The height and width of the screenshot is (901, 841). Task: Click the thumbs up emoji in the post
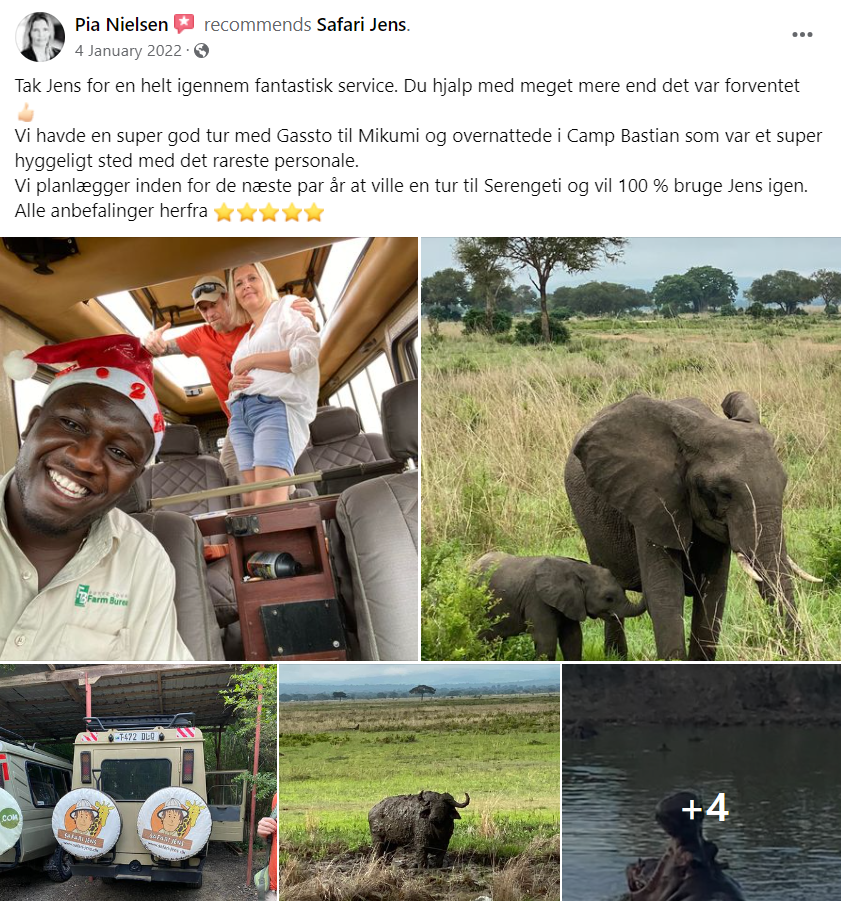25,111
